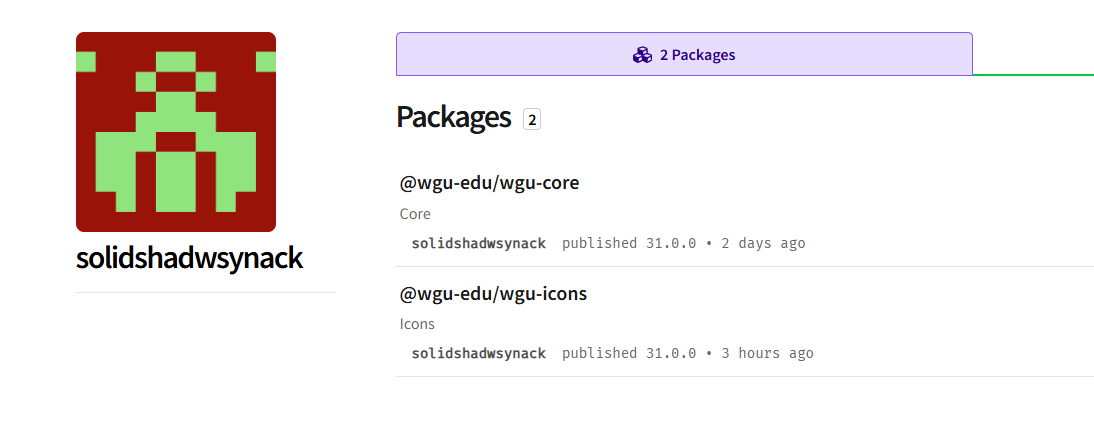Image resolution: width=1094 pixels, height=423 pixels.
Task: Click the package boxes icon in the tab
Action: pos(642,55)
